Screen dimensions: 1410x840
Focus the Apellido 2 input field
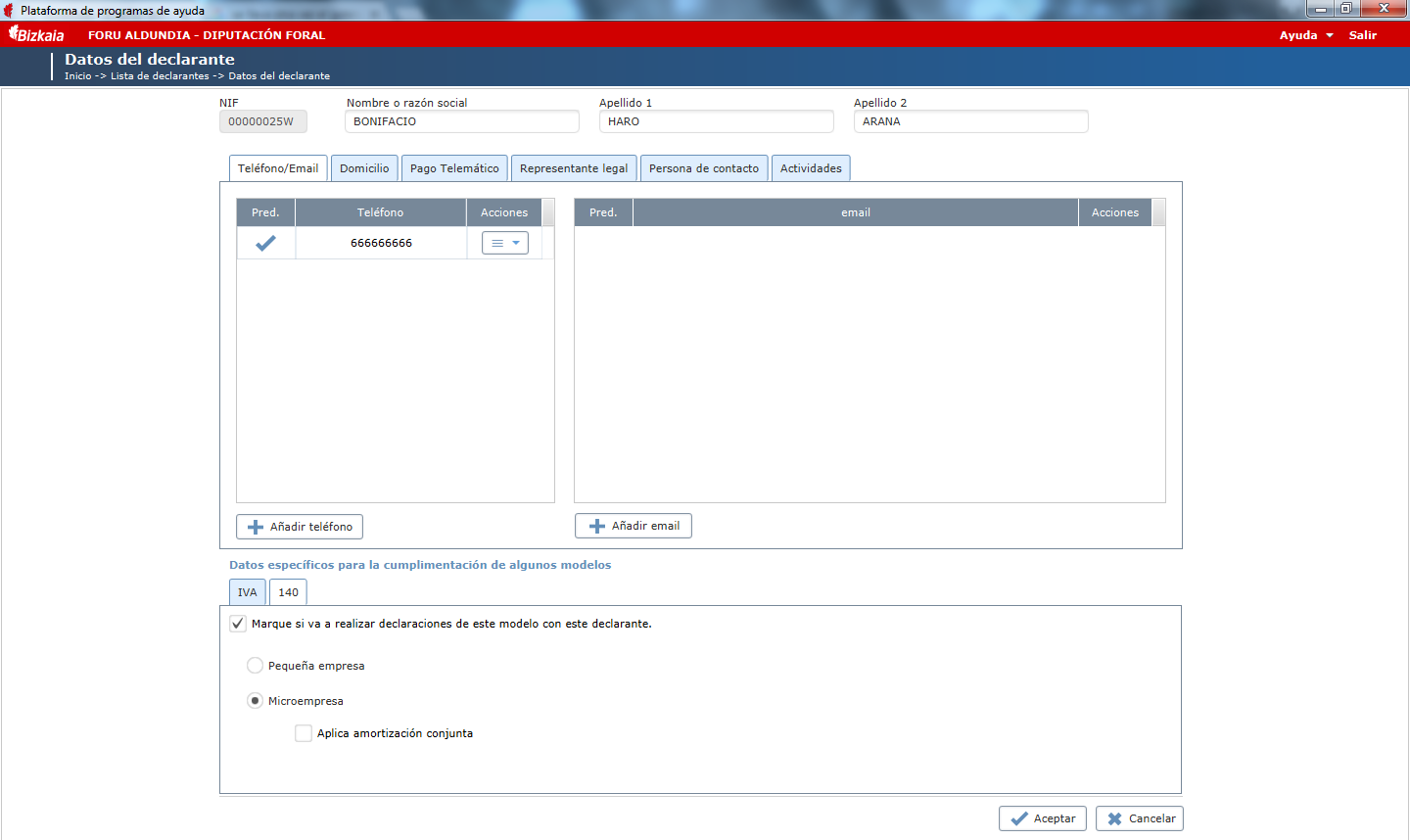click(971, 121)
